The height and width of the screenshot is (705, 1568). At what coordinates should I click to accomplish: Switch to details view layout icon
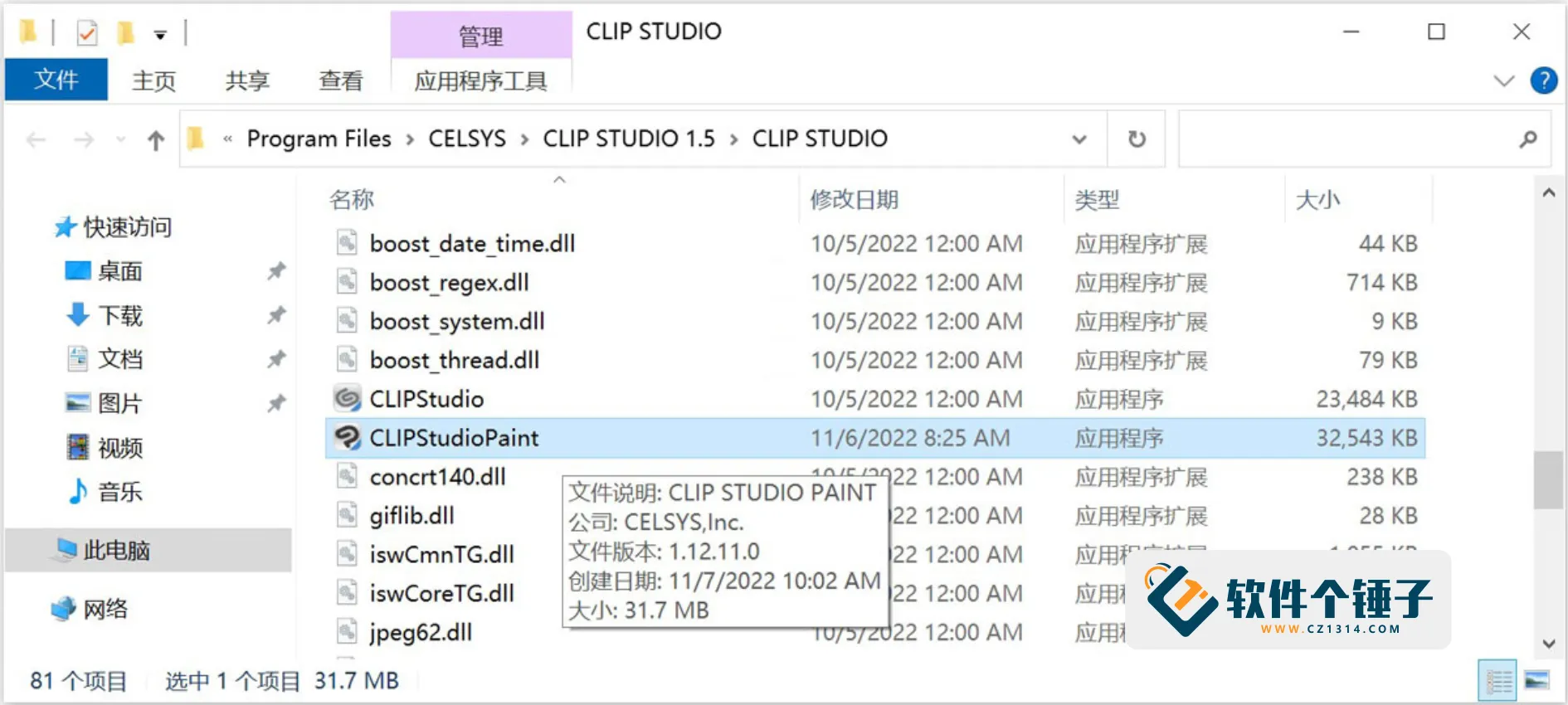click(1497, 681)
